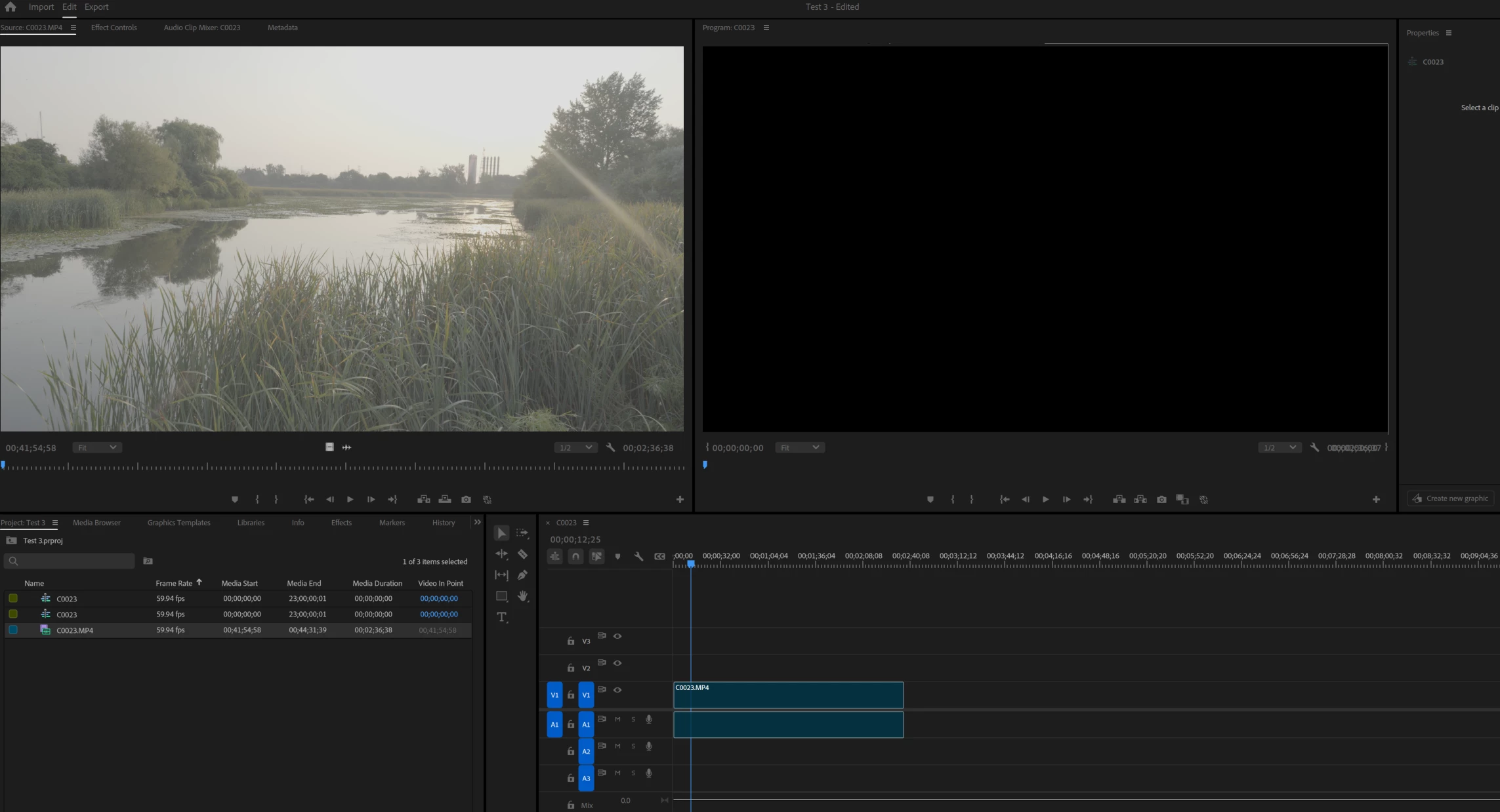Select the Razor tool
Viewport: 1500px width, 812px height.
522,554
